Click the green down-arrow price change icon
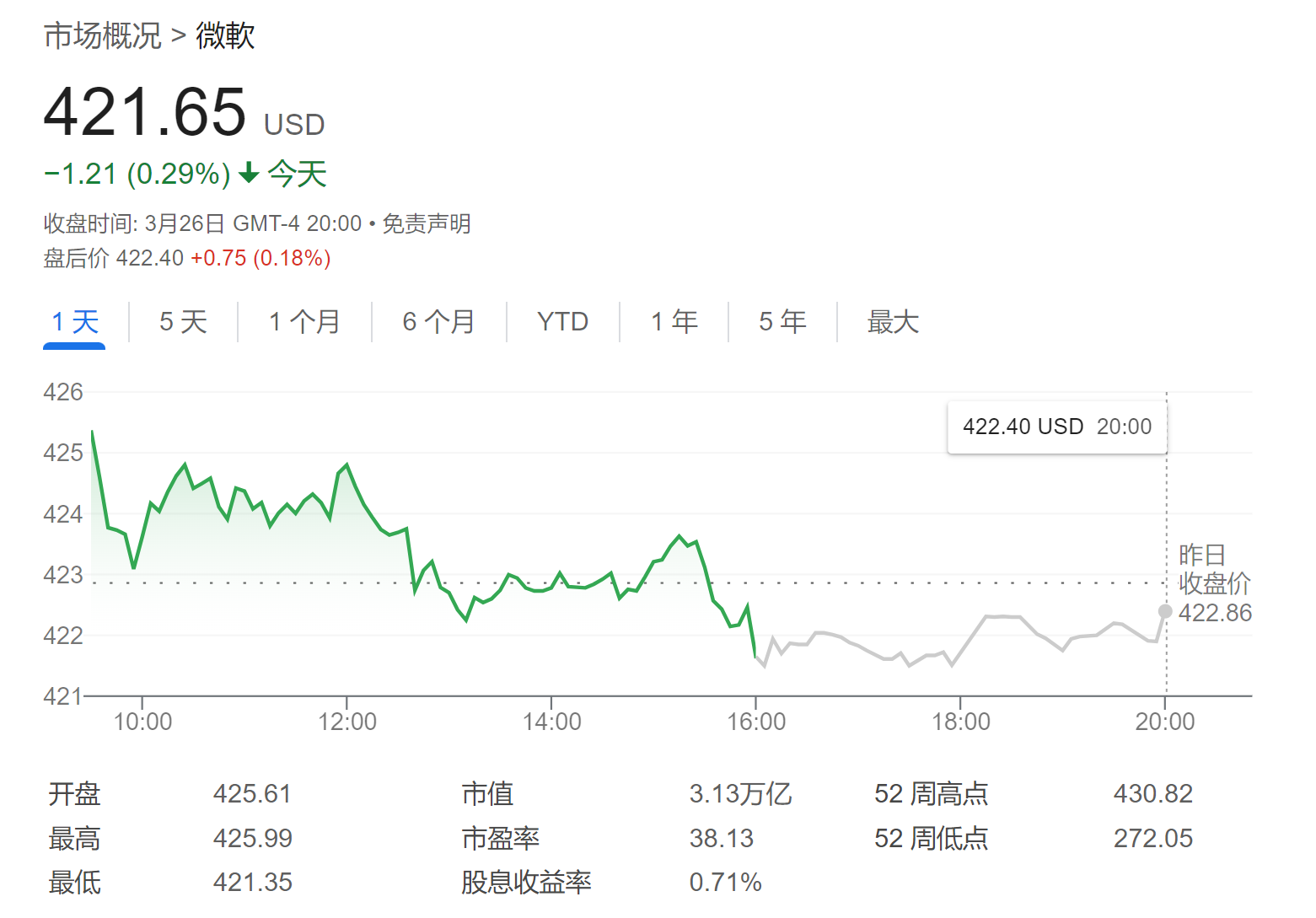1316x918 pixels. tap(249, 174)
